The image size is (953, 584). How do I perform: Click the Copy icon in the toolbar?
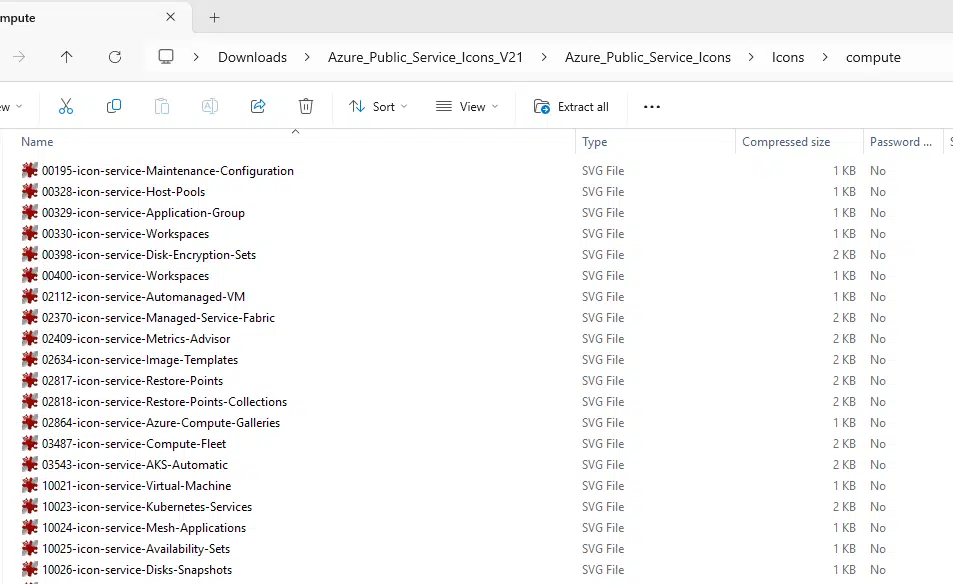coord(114,106)
